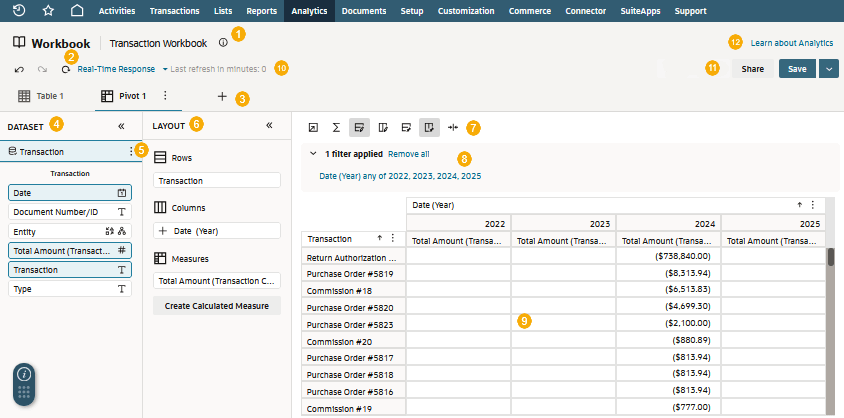Viewport: 844px width, 418px height.
Task: Toggle the unhighlighted column-edit toolbar icon
Action: tap(383, 127)
